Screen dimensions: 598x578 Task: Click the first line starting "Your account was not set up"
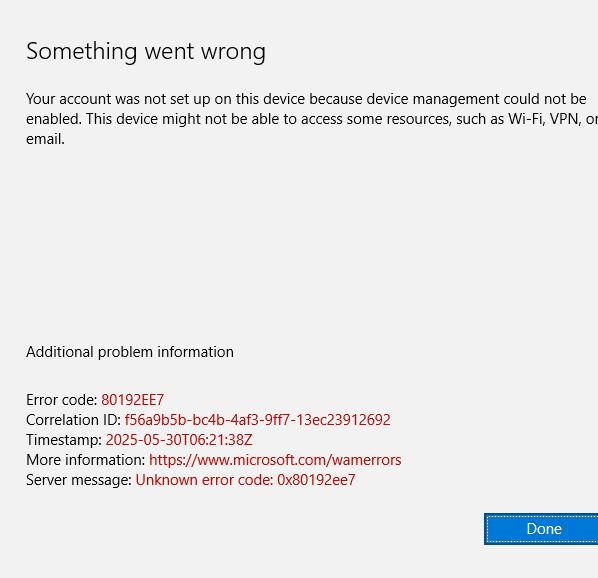point(306,99)
